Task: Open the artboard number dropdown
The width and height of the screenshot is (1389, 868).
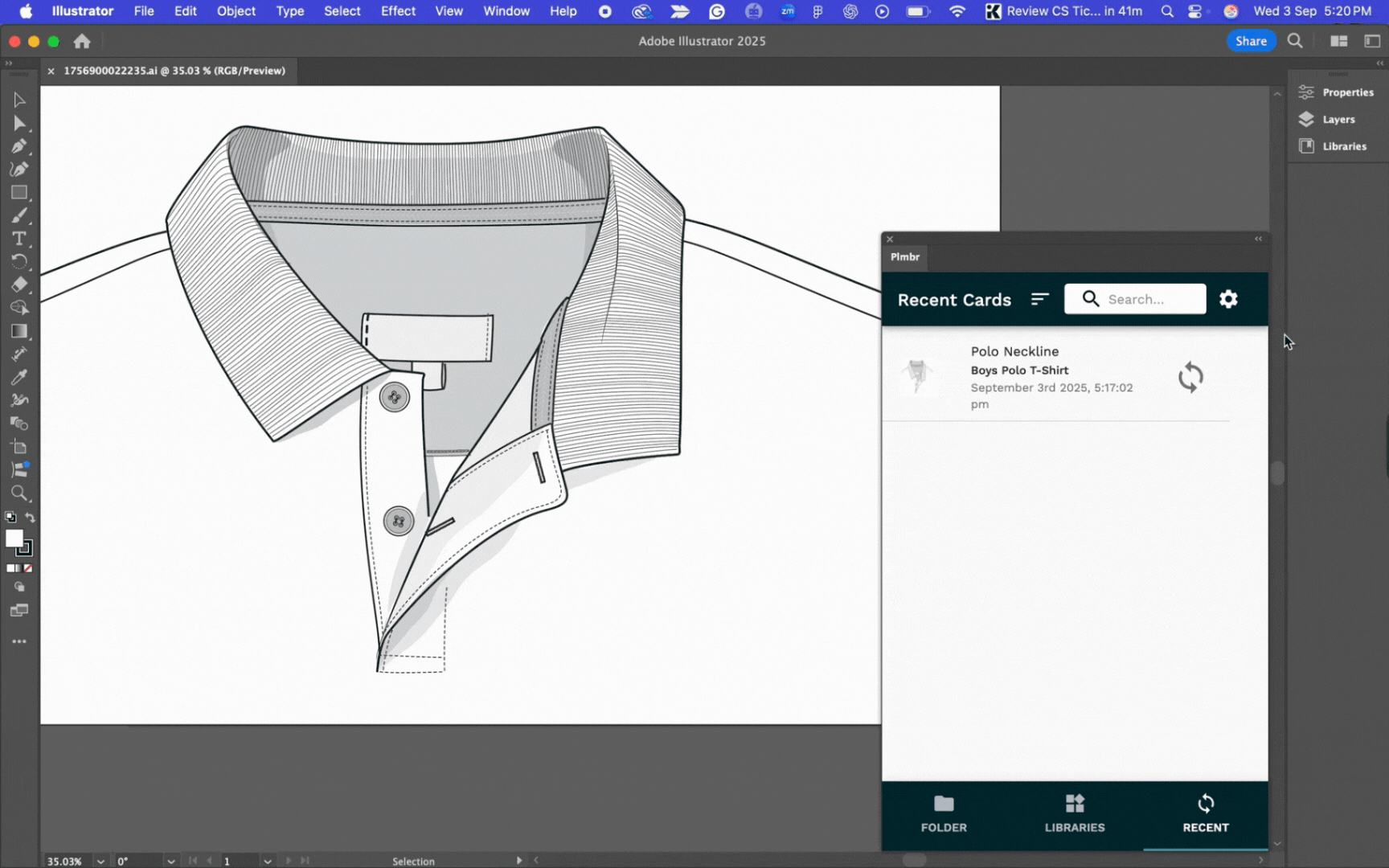Action: 268,861
